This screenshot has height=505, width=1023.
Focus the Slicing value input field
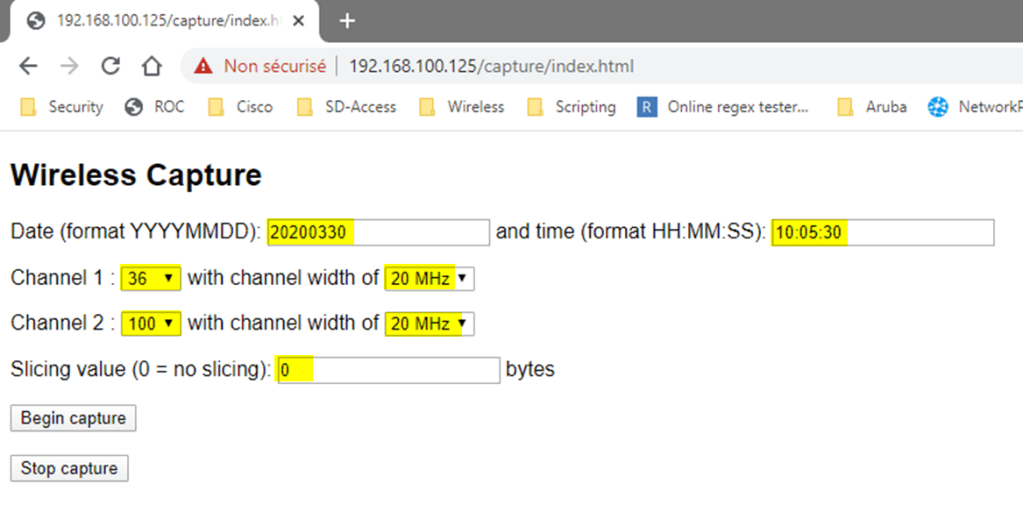387,370
